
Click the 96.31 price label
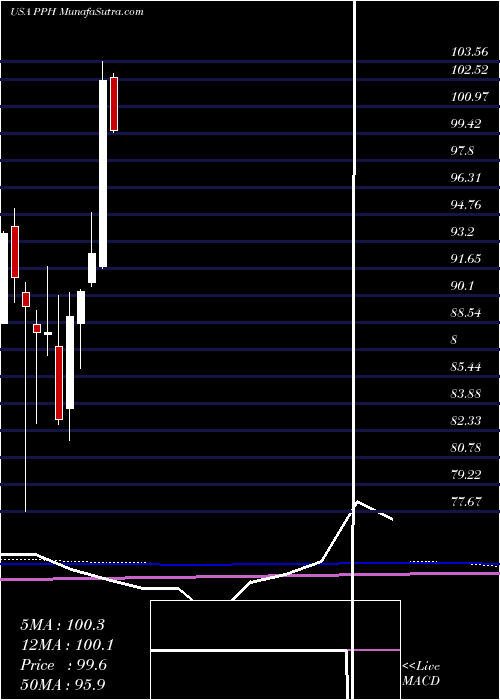click(466, 178)
